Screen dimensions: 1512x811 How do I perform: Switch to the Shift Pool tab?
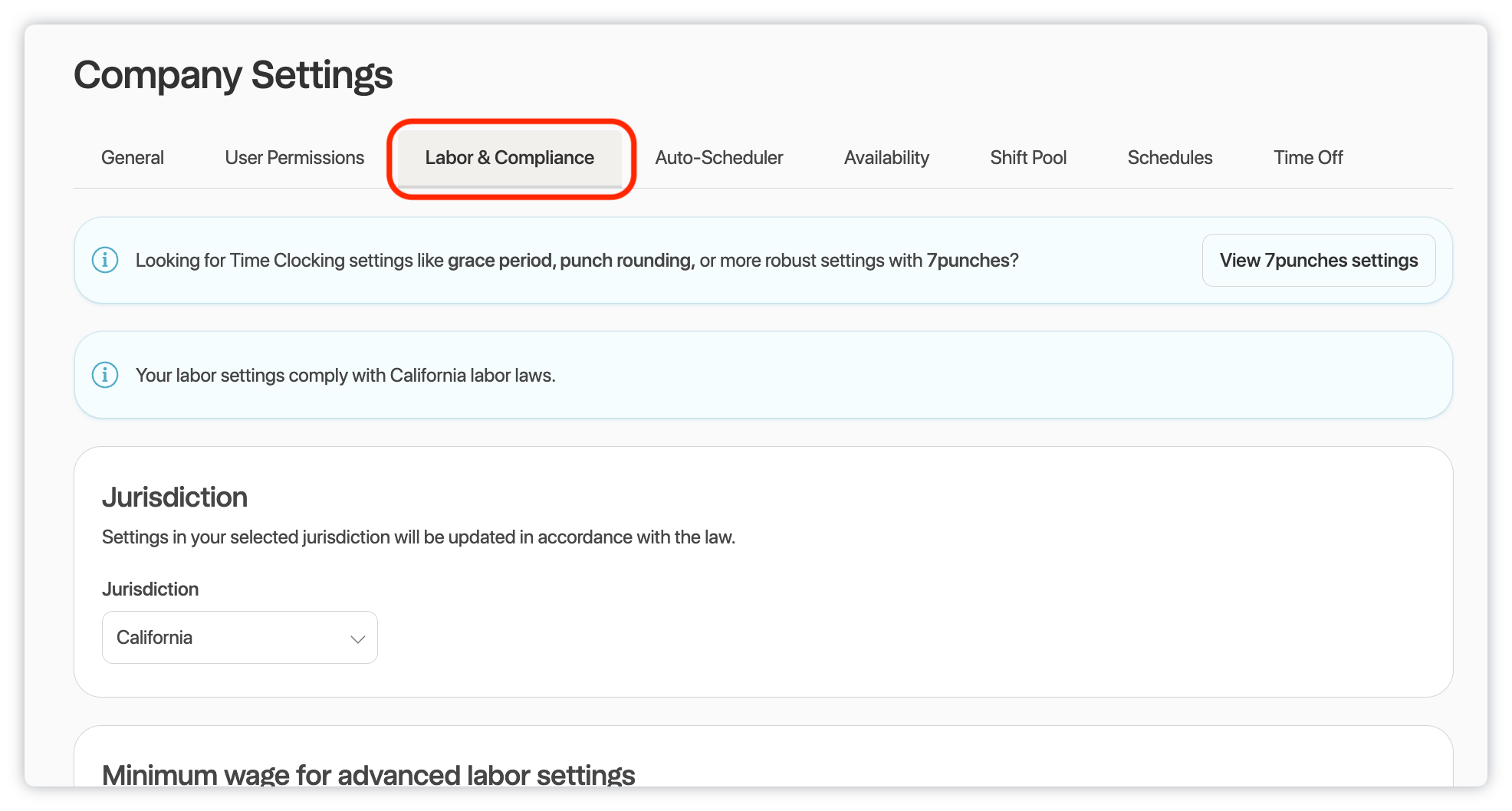1028,158
